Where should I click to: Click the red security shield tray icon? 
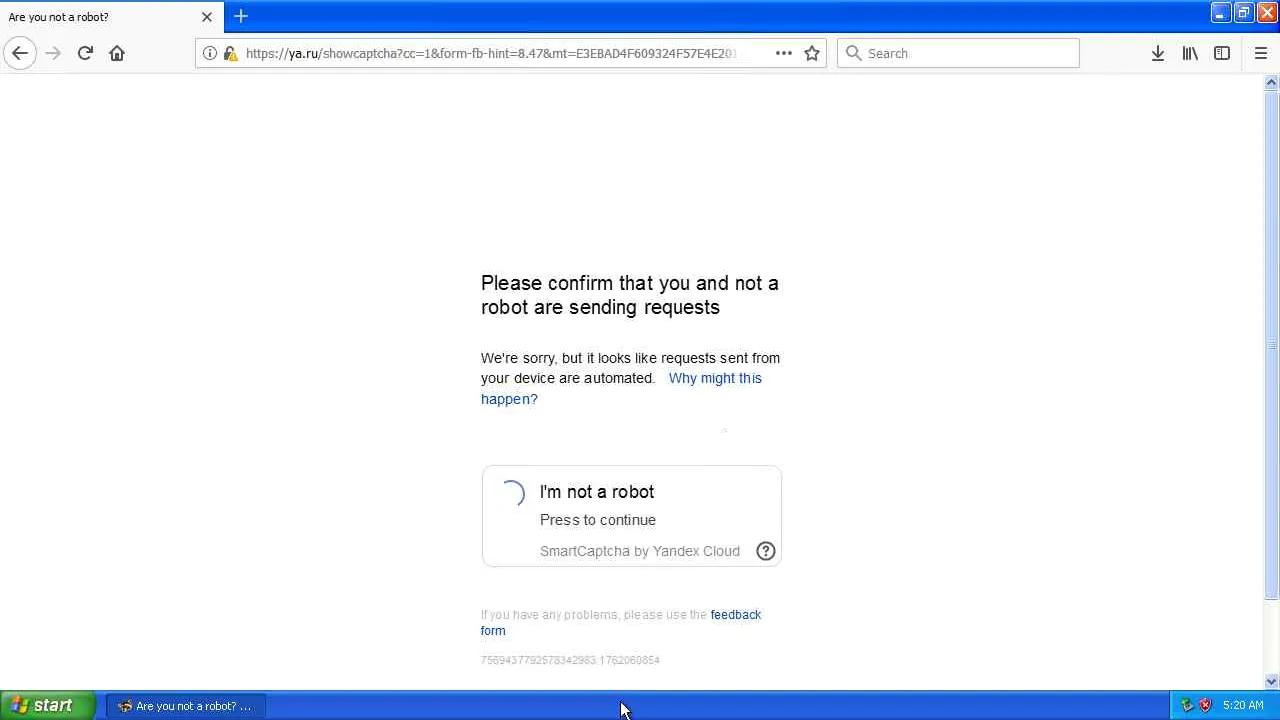1205,705
